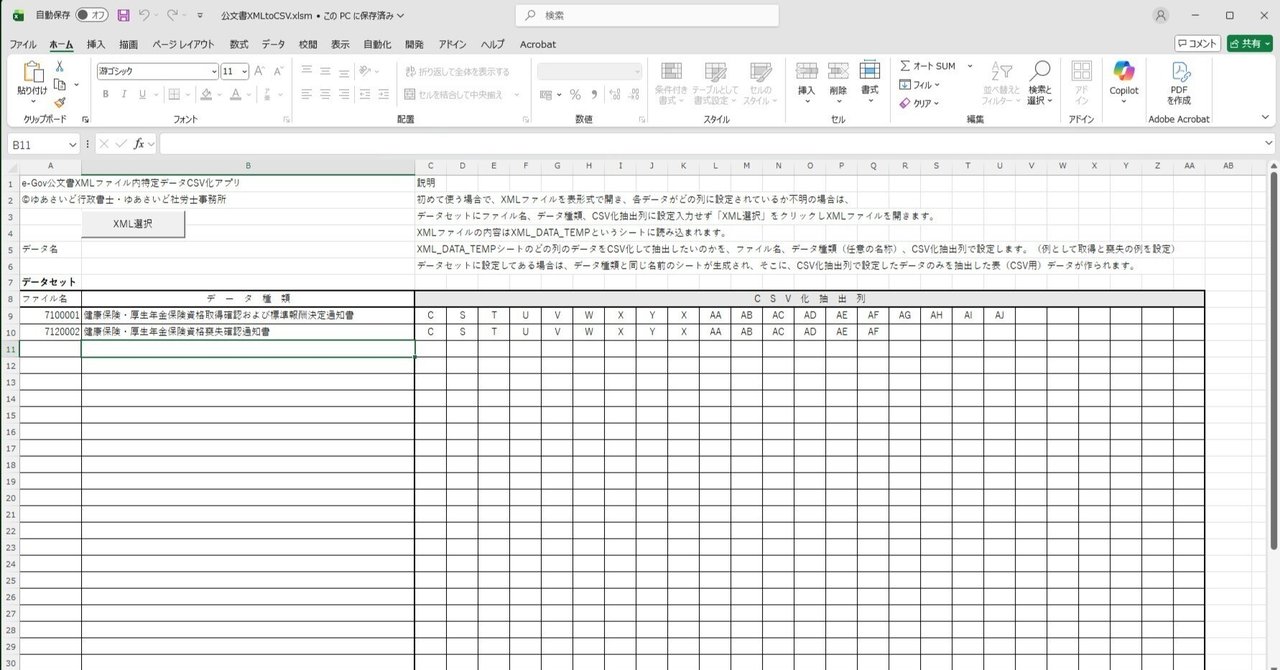Click the AutoSUM (オートSUM) icon

[905, 66]
